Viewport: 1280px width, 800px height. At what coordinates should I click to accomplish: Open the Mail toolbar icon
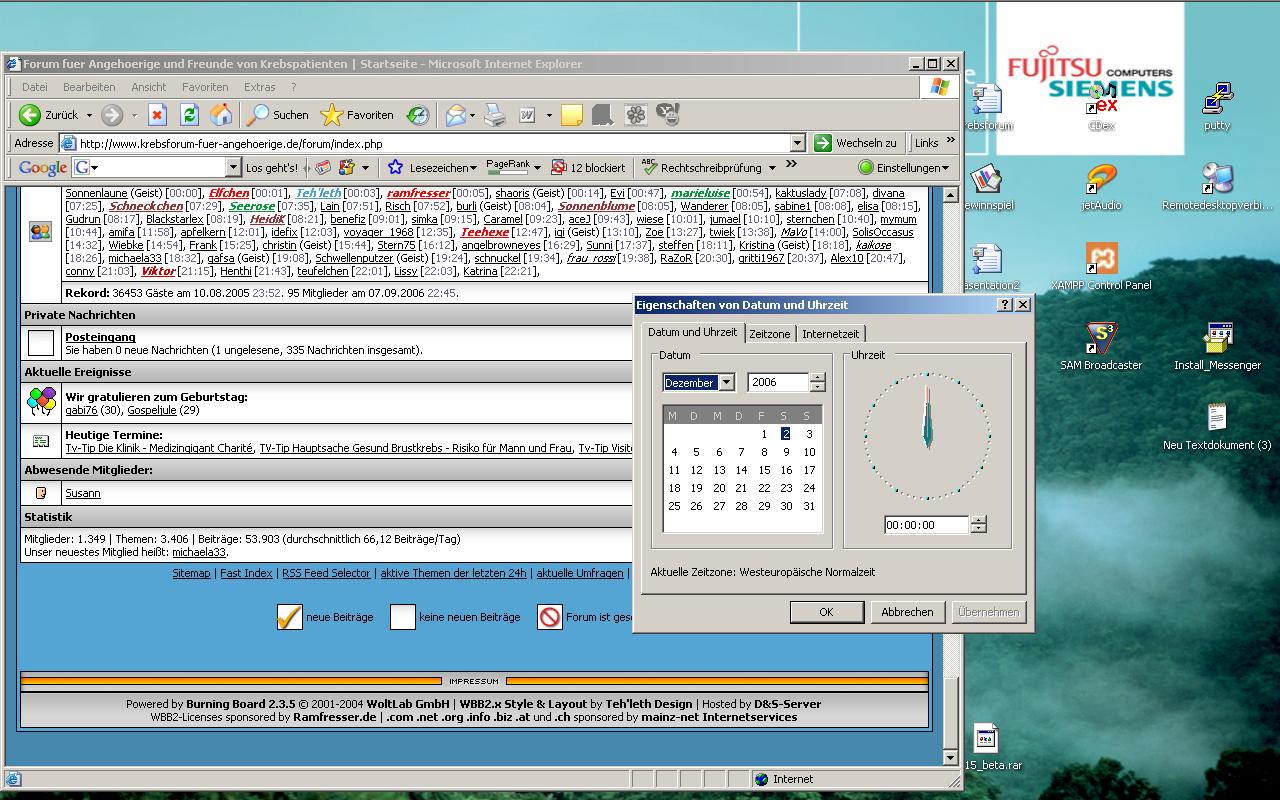click(x=455, y=115)
